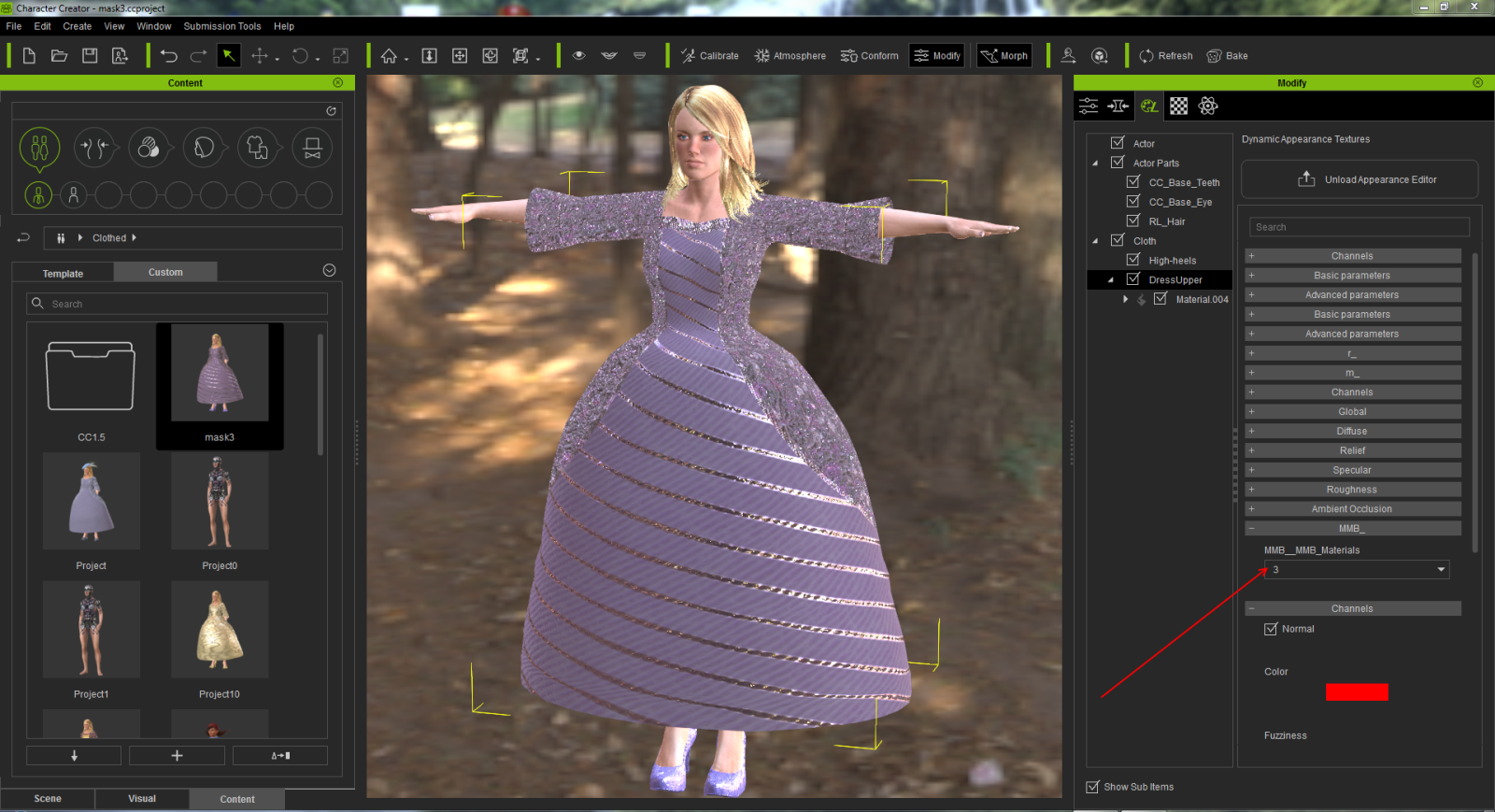This screenshot has height=812, width=1495.
Task: Toggle the RL_Hair checkbox
Action: pos(1133,221)
